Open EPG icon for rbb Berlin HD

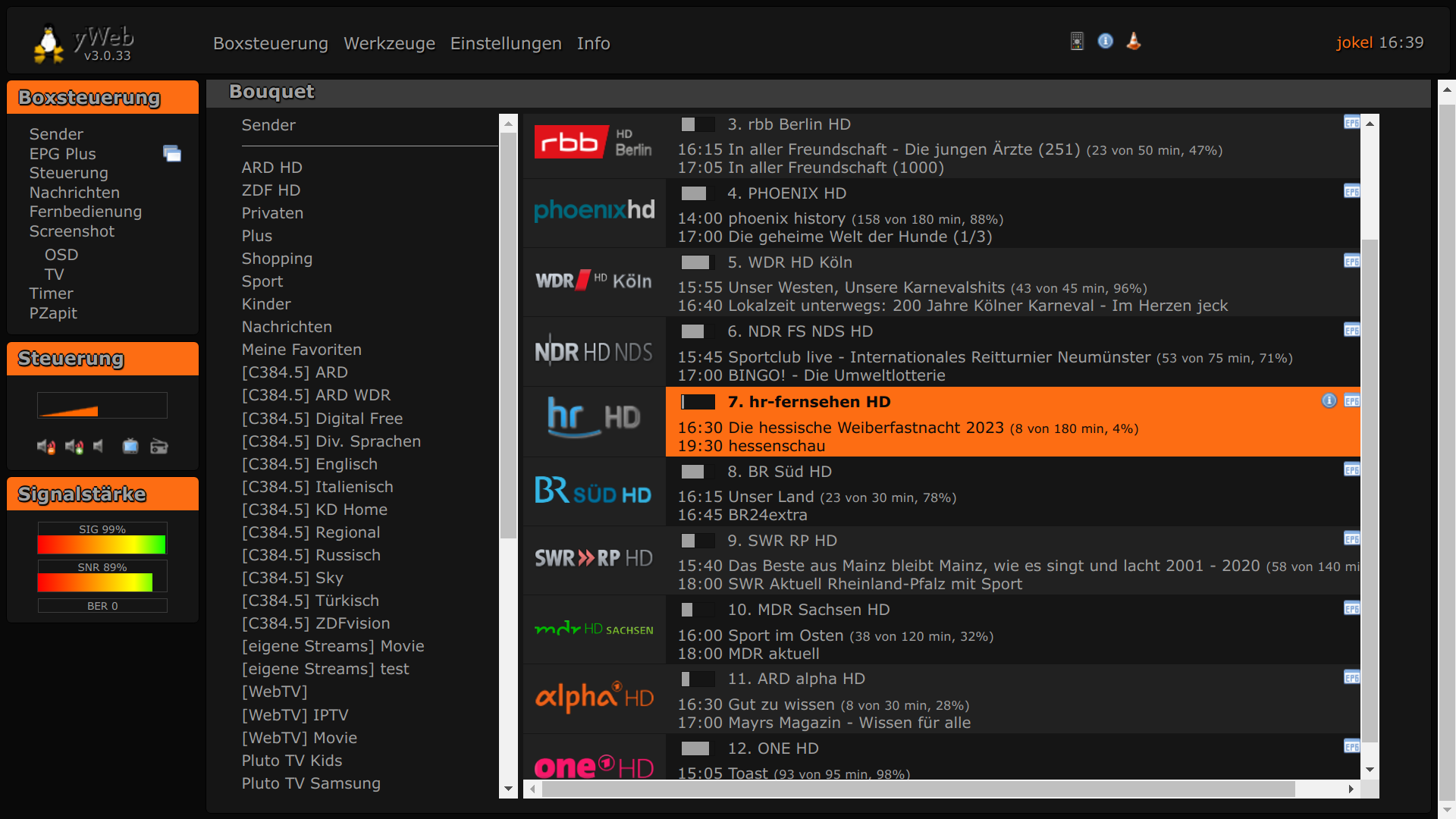(1351, 123)
